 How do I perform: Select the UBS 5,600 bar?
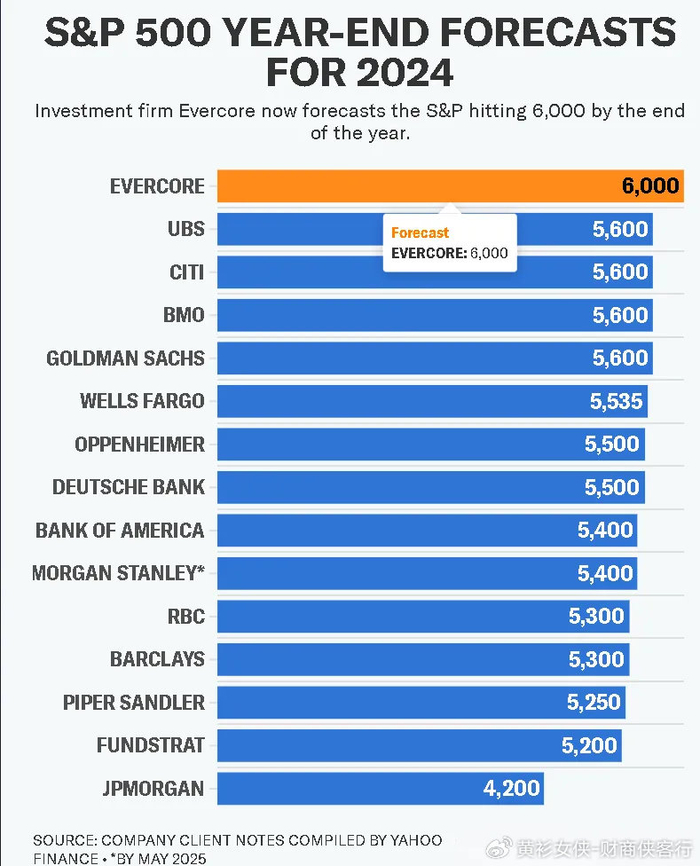pos(435,229)
